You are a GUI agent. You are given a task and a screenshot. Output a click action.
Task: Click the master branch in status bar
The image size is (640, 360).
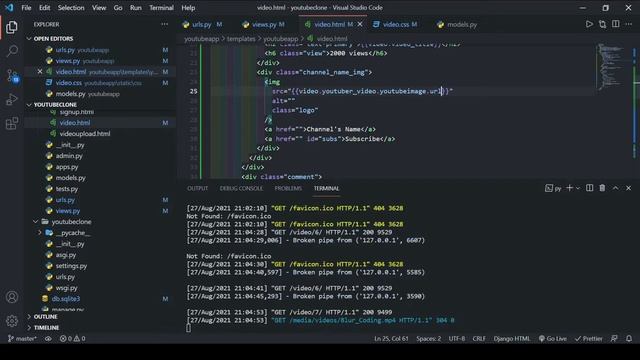coord(22,338)
